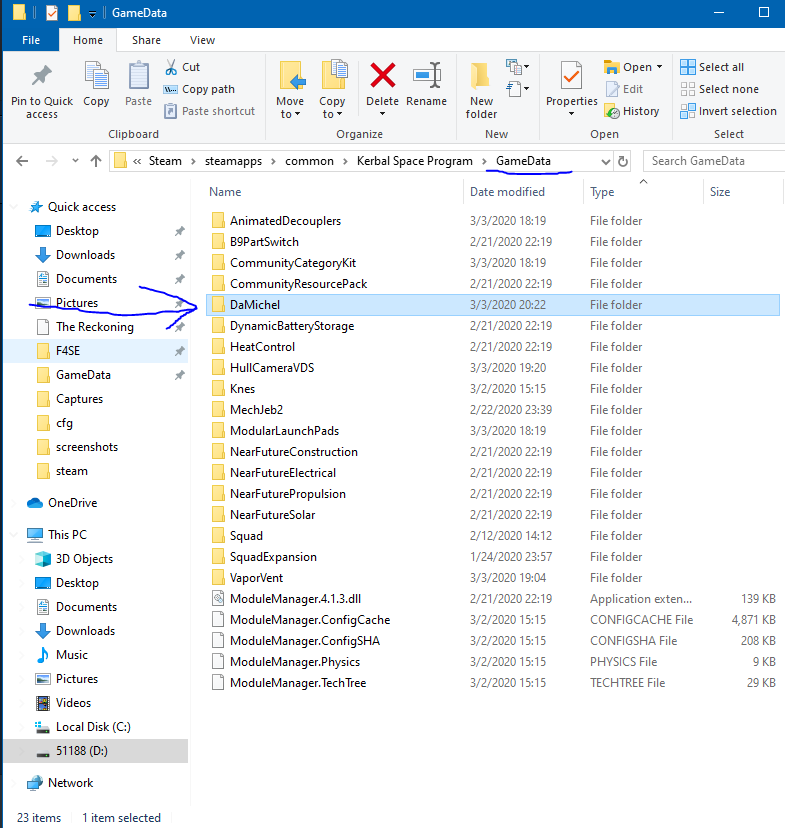Viewport: 785px width, 828px height.
Task: Click the New item icon
Action: (x=517, y=67)
